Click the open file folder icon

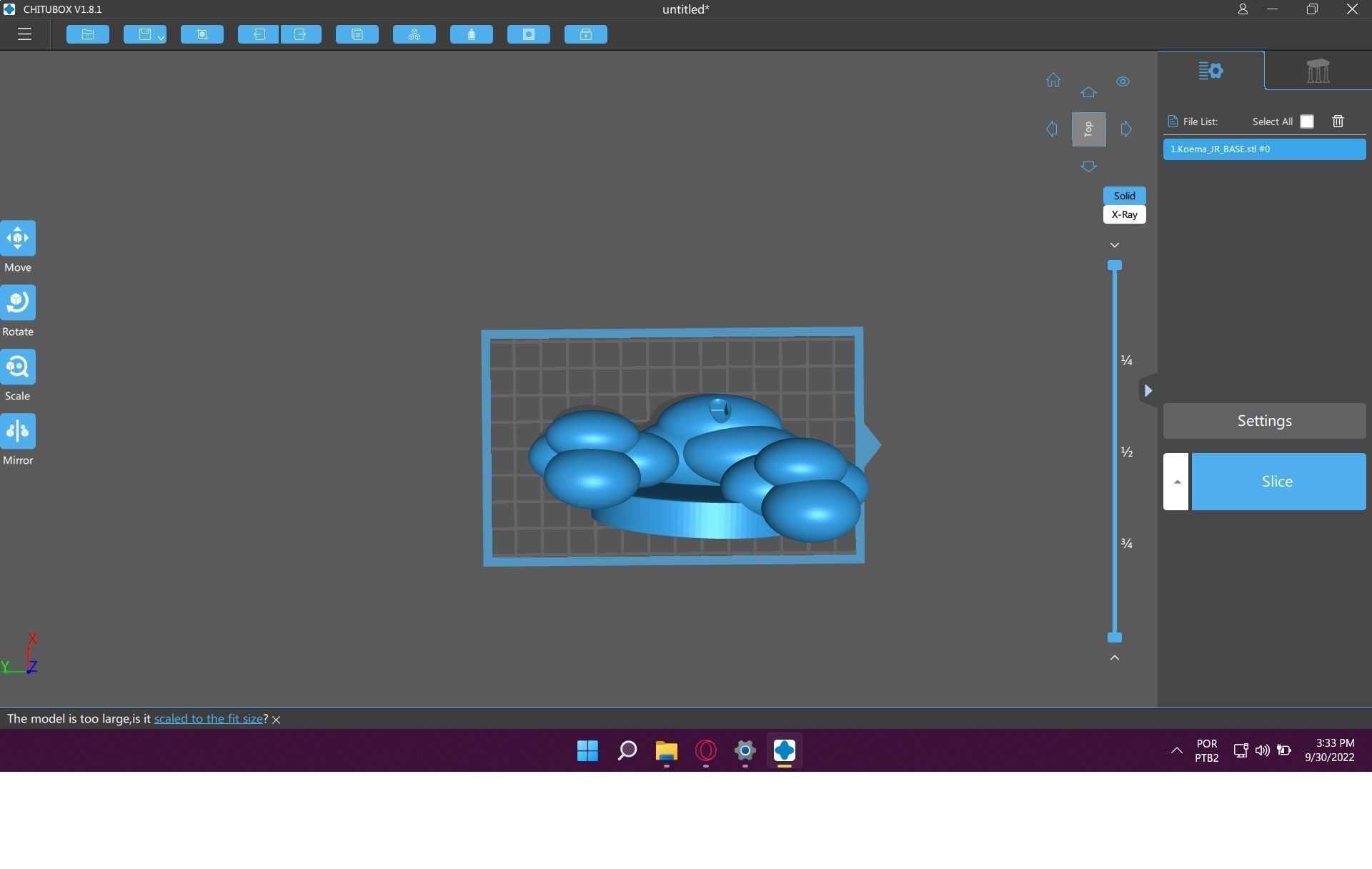(x=88, y=34)
